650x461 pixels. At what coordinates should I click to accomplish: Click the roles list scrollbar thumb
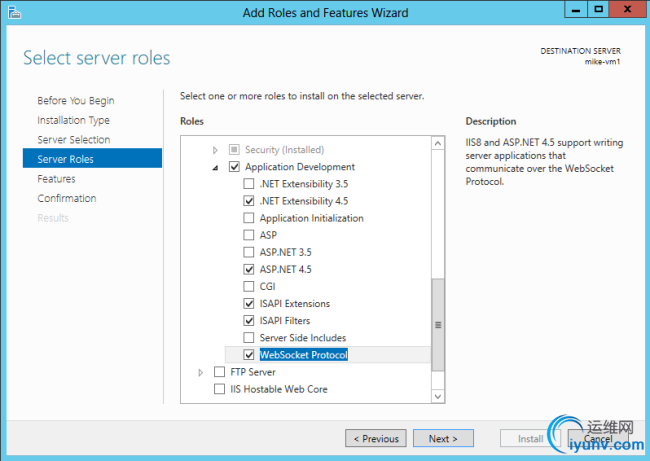pos(438,325)
